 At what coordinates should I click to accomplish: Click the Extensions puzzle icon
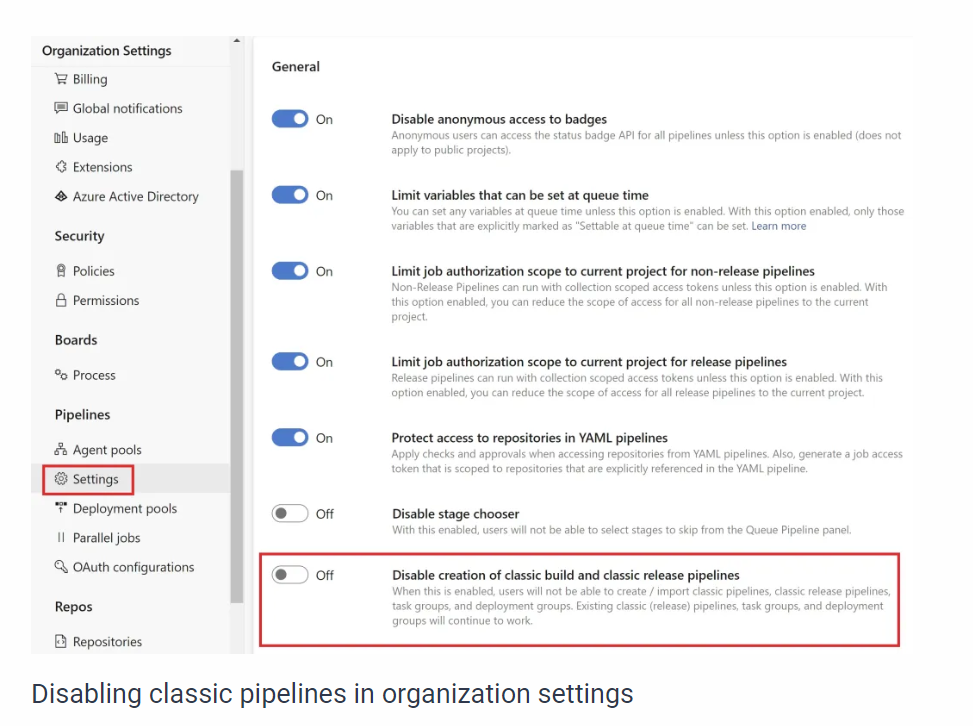pos(61,167)
